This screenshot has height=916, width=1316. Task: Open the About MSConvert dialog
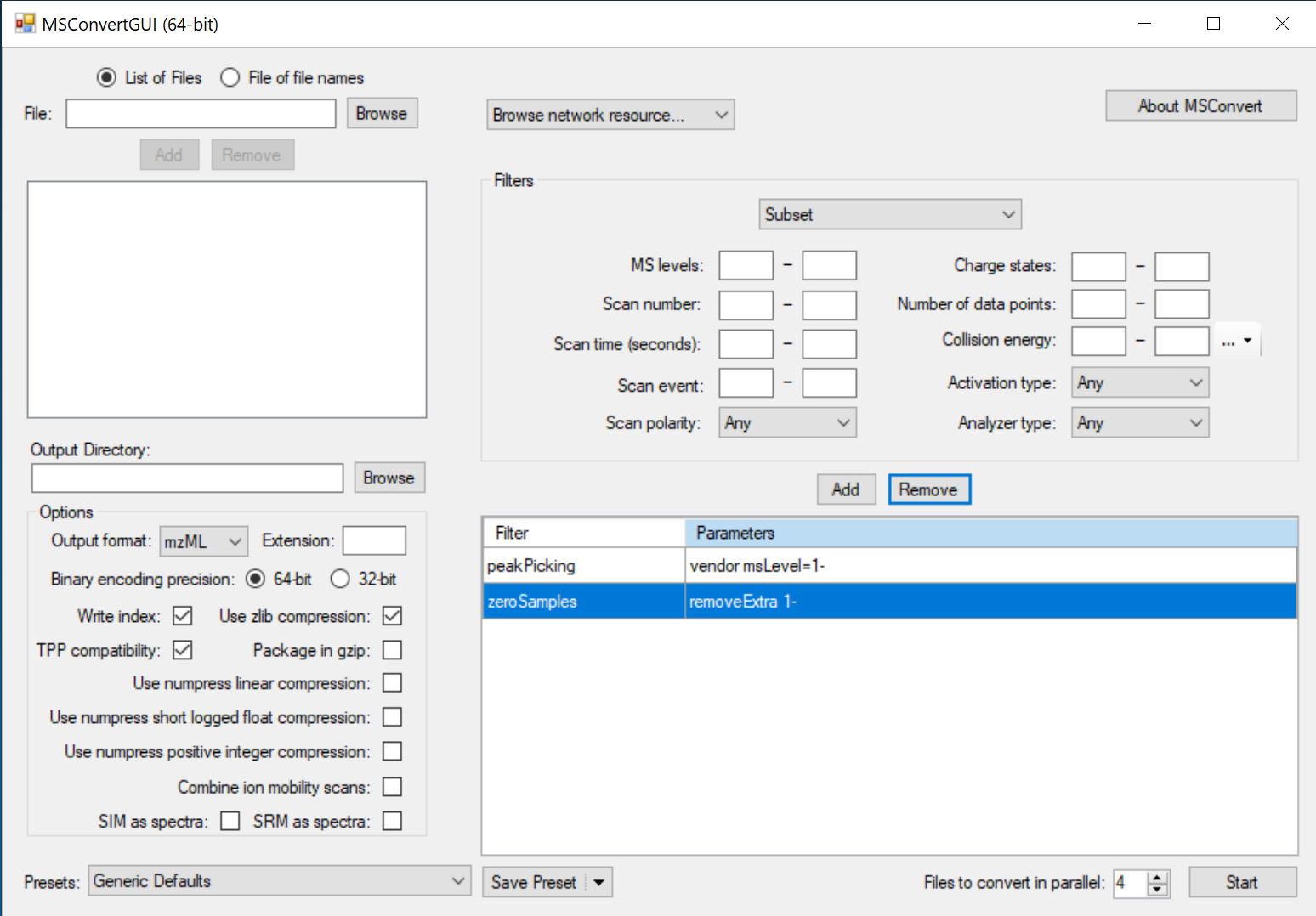[x=1200, y=106]
